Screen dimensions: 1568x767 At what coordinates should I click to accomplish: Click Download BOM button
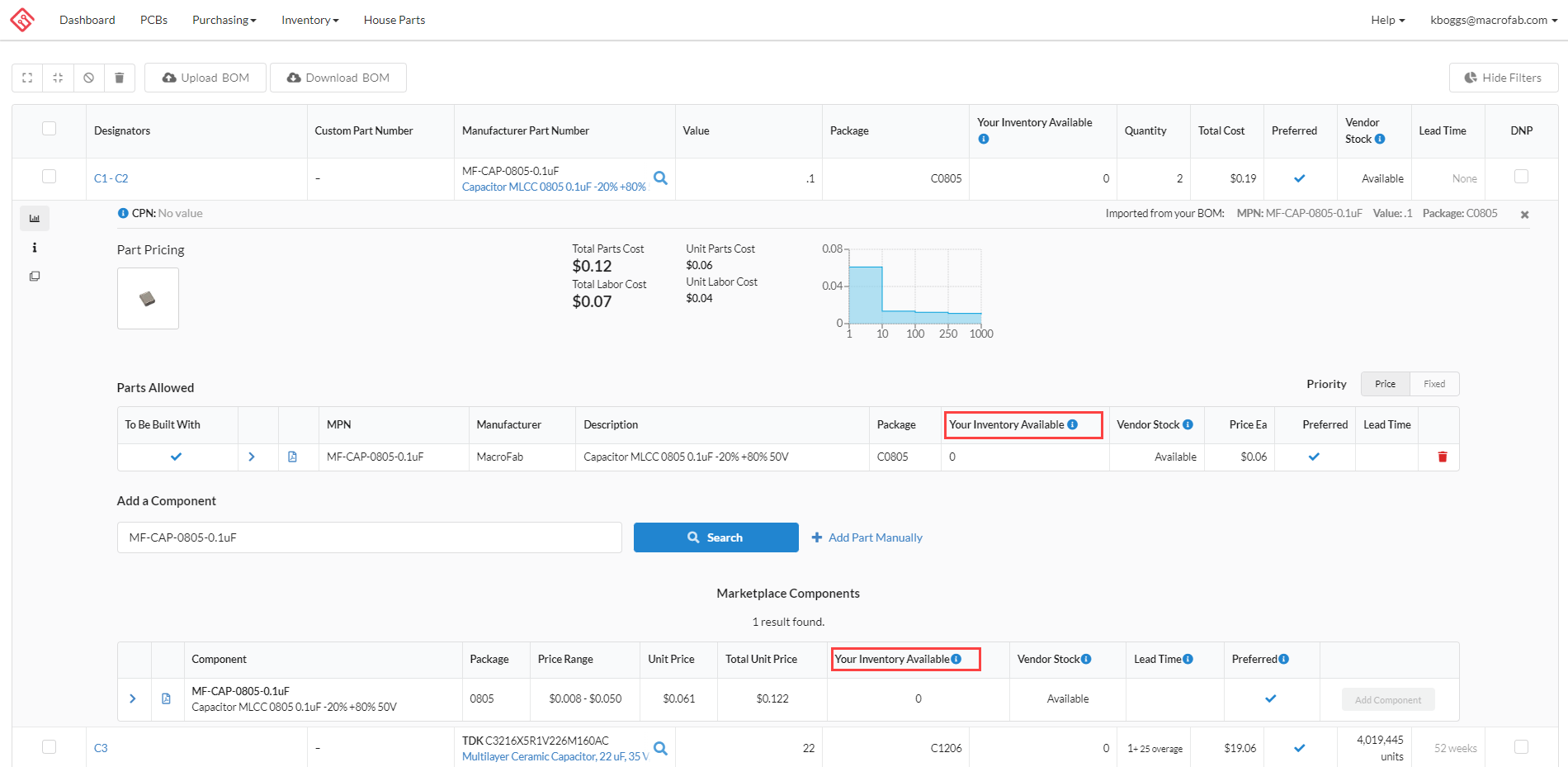(x=338, y=78)
